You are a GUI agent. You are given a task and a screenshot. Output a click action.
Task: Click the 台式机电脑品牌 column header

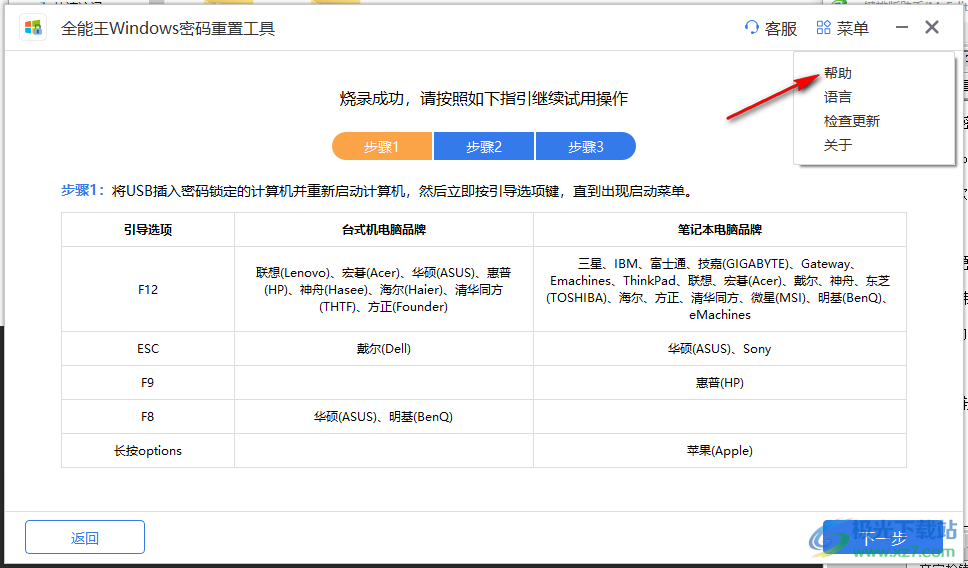pos(384,230)
